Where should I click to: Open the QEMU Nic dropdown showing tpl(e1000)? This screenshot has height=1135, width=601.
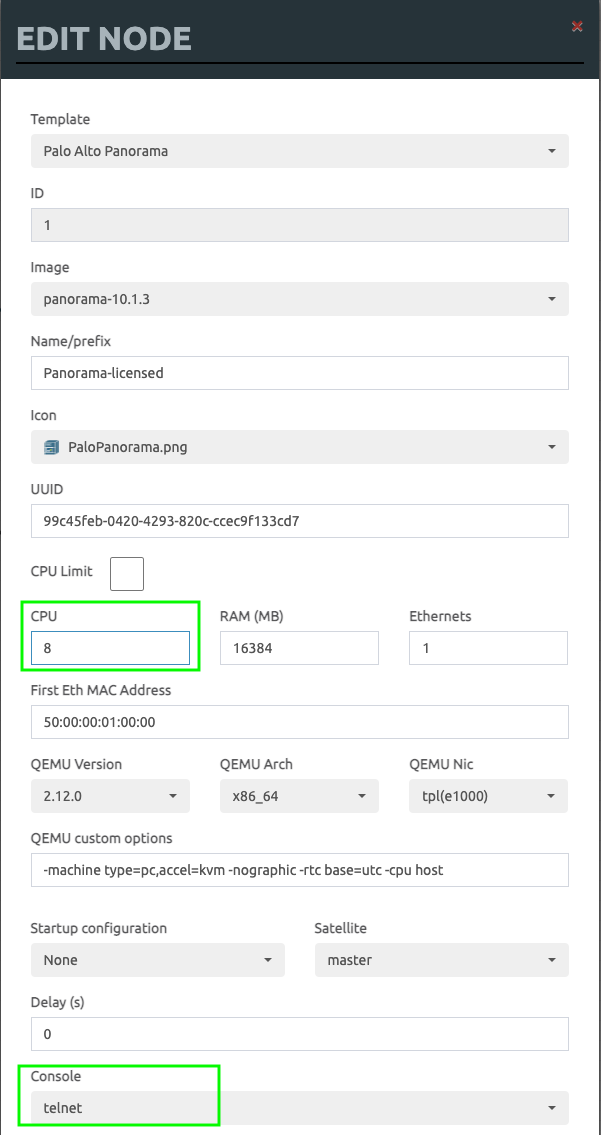489,796
